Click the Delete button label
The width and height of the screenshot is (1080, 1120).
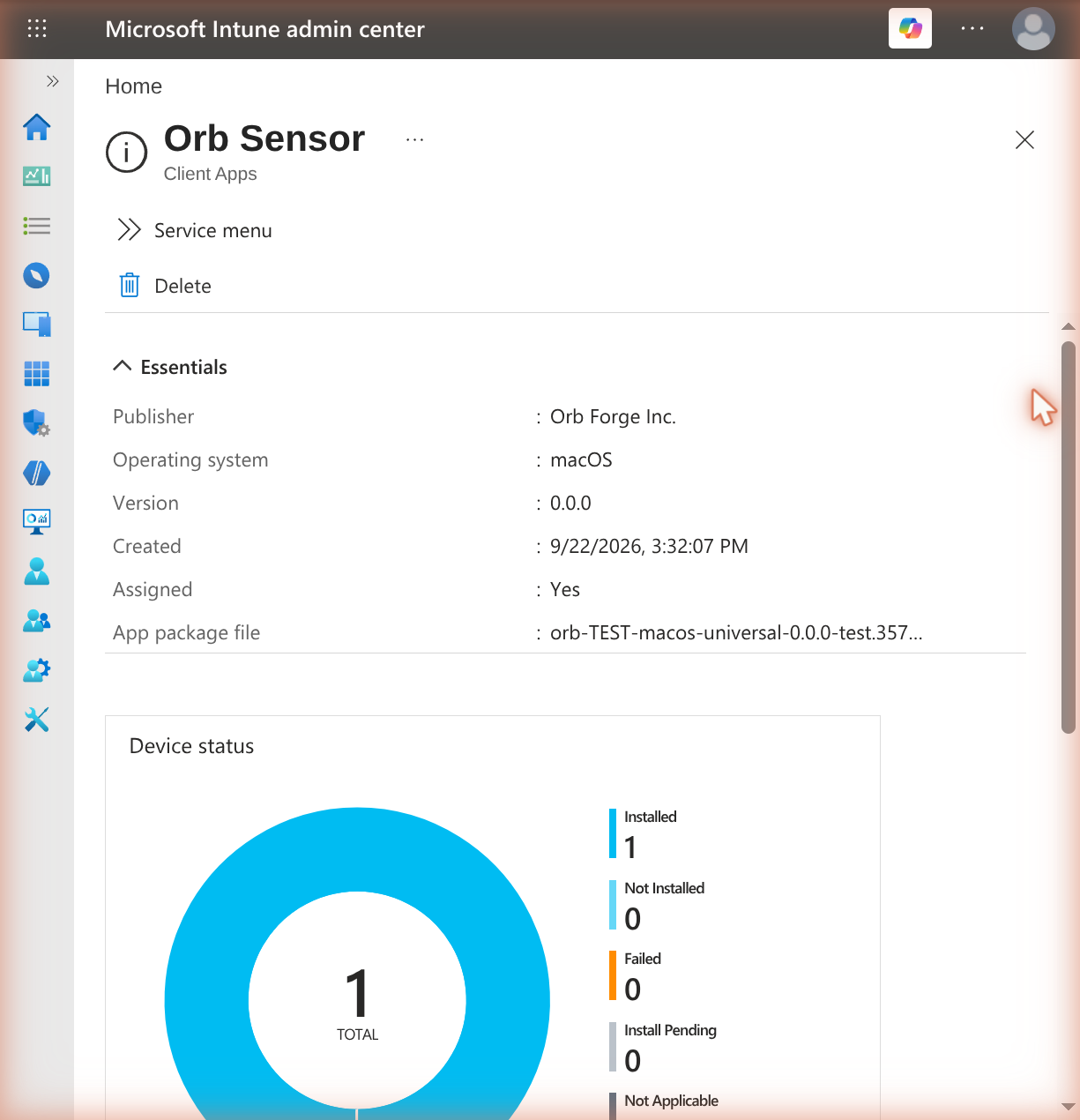point(182,286)
